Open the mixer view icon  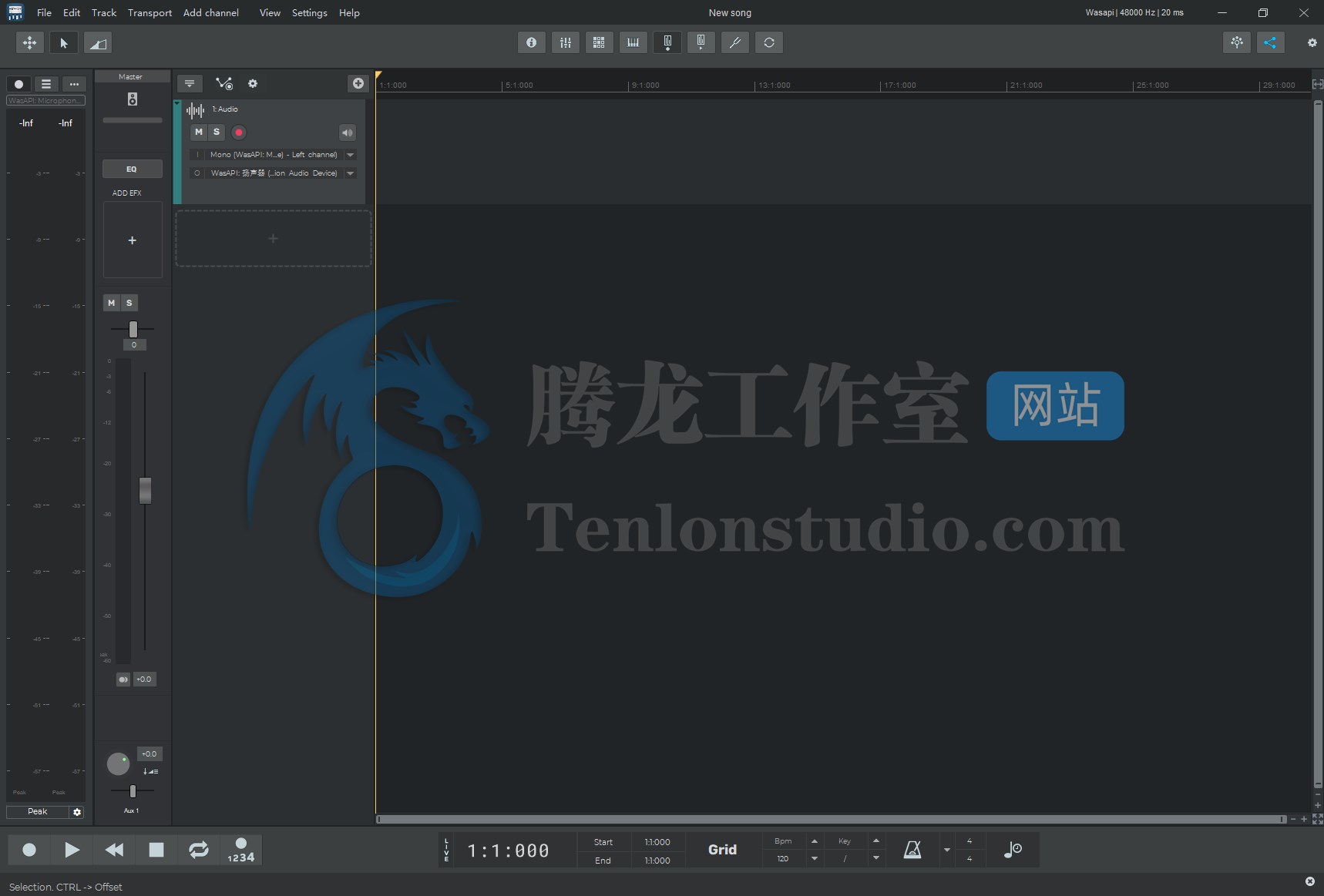pos(565,42)
